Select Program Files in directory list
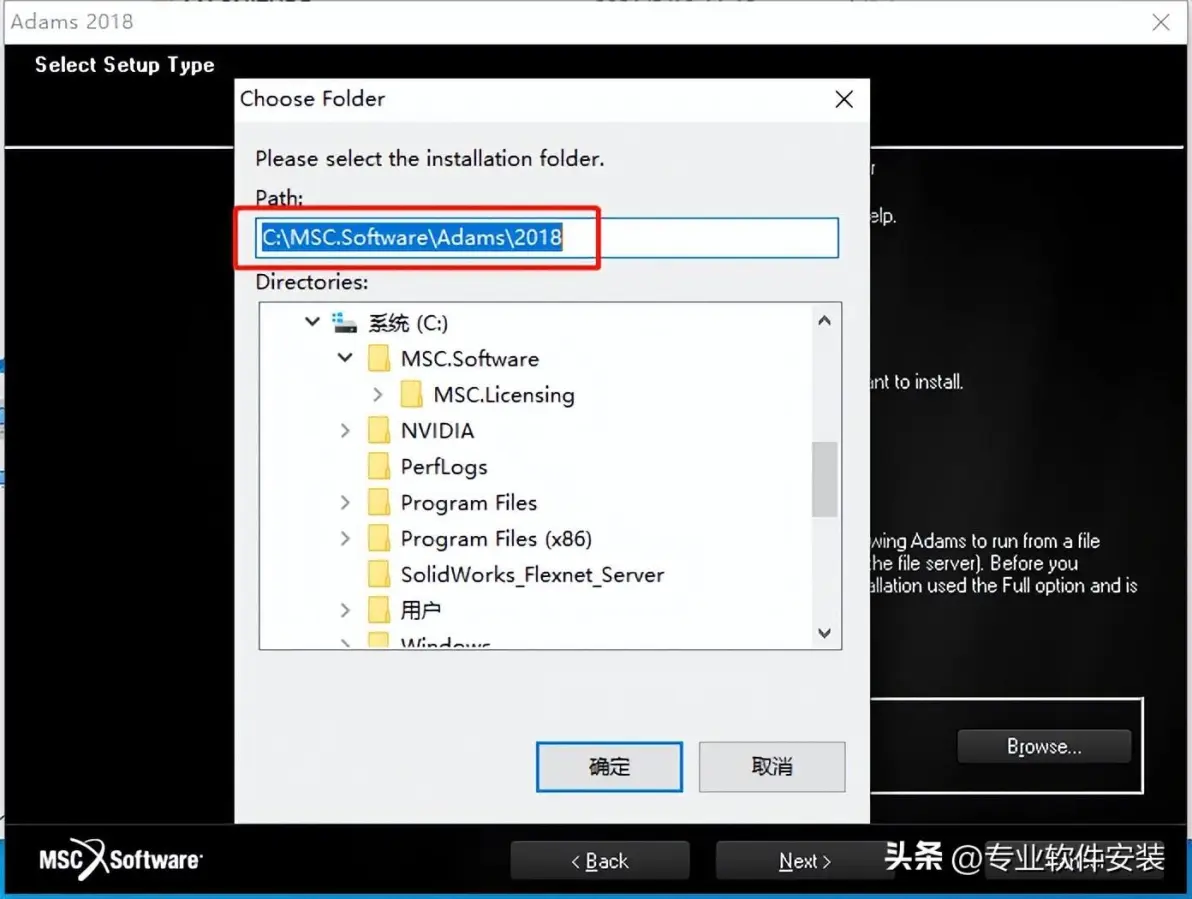 [468, 503]
